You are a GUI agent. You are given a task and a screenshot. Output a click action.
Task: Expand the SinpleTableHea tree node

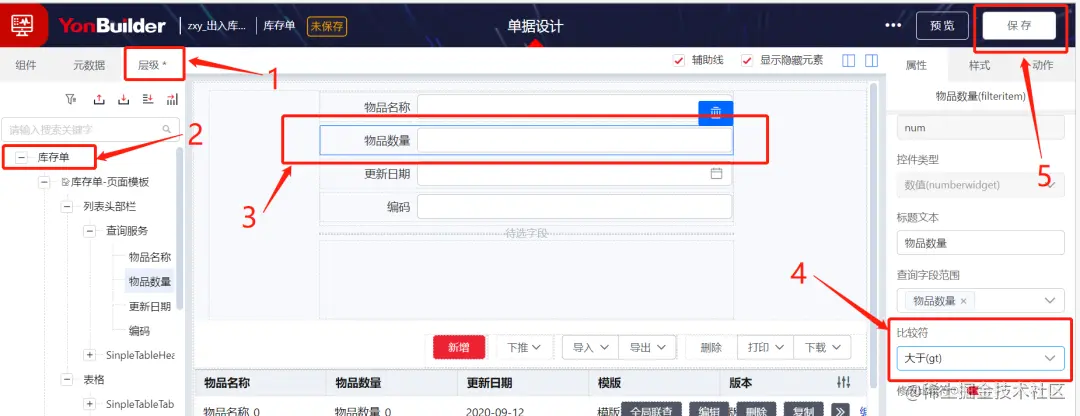(x=90, y=355)
